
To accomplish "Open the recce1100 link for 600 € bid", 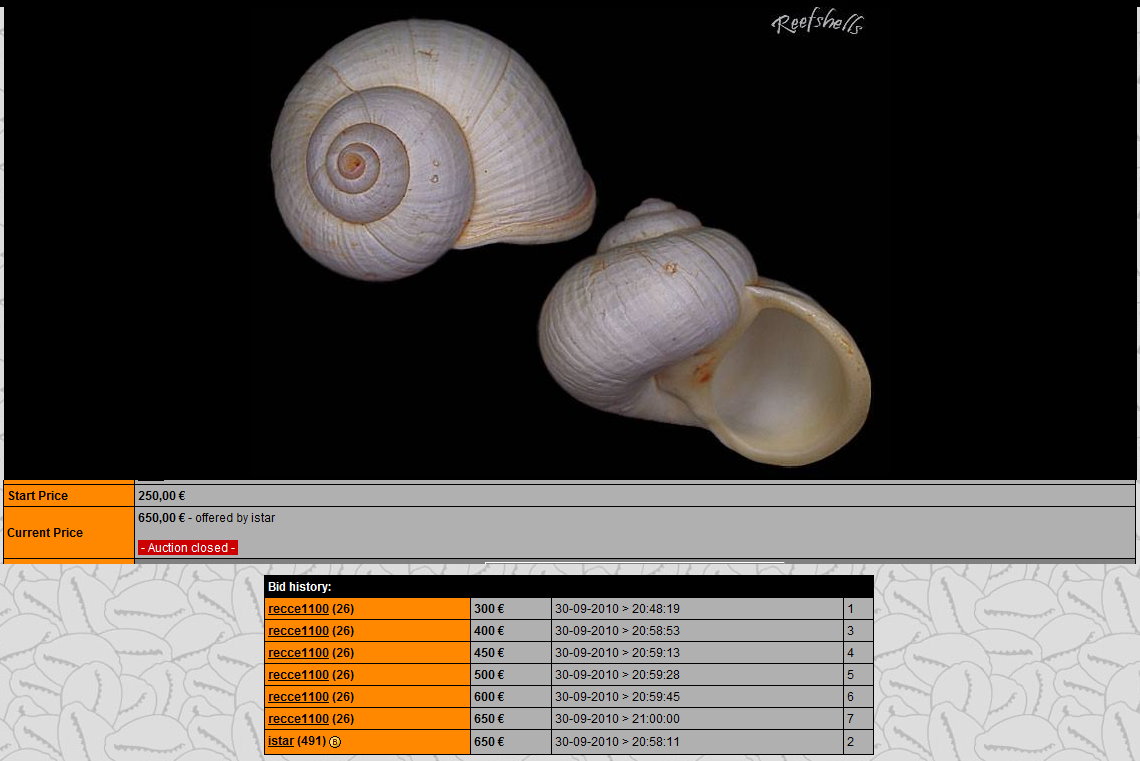I will pos(298,697).
